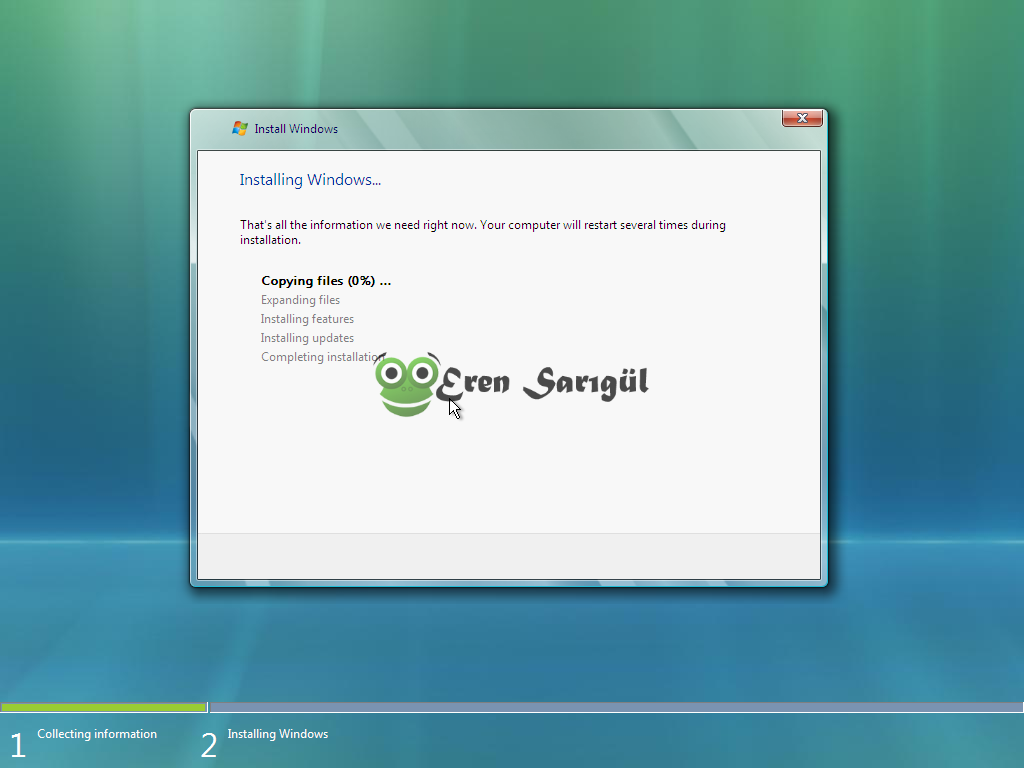Image resolution: width=1024 pixels, height=768 pixels.
Task: Select the Installing features step entry
Action: (307, 319)
